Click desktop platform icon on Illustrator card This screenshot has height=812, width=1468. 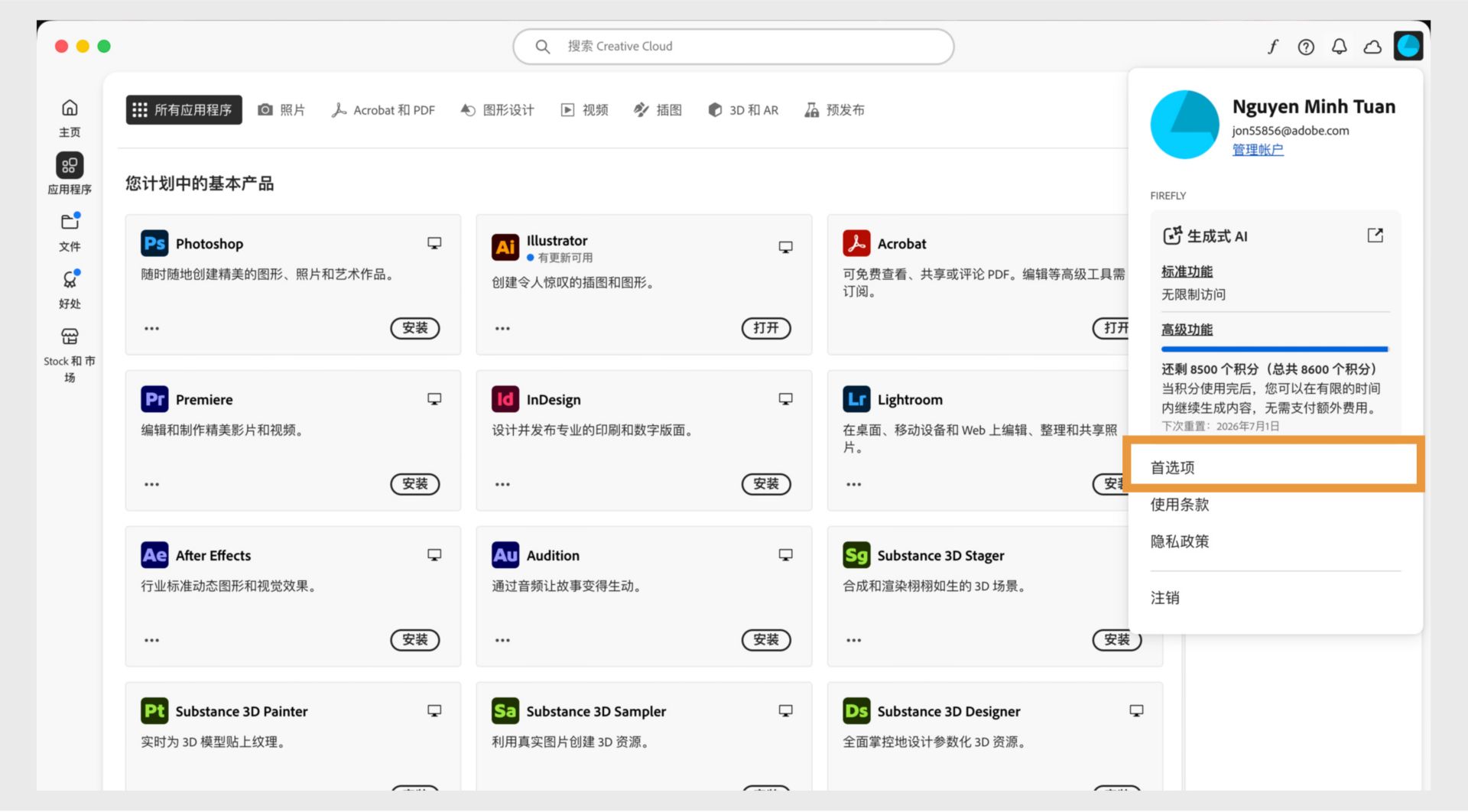(785, 247)
